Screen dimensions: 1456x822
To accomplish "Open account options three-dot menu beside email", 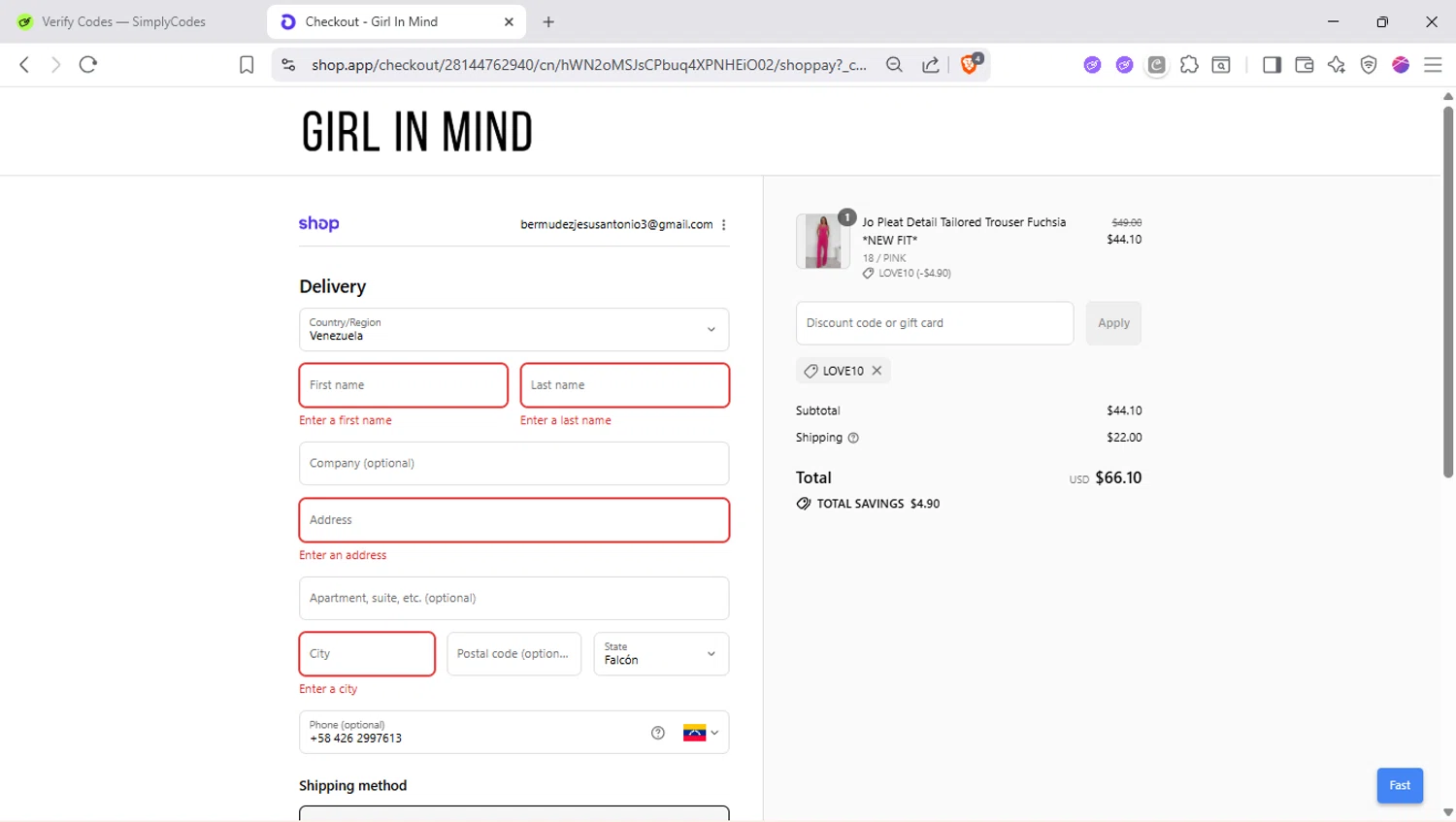I will pos(724,224).
